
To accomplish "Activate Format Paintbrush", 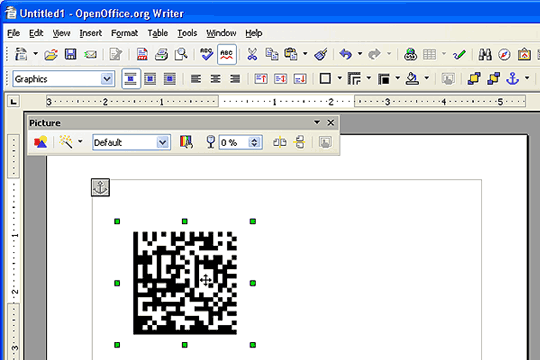I will pos(321,54).
